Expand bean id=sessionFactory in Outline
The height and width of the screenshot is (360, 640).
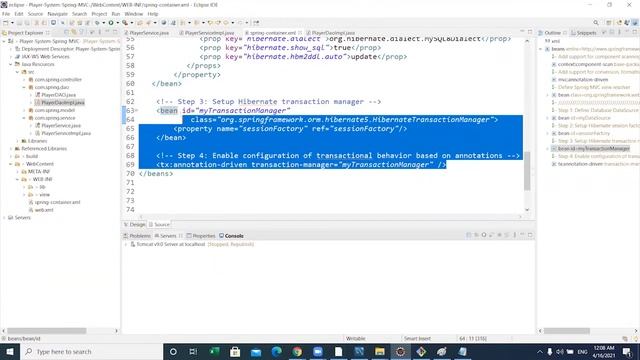548,133
